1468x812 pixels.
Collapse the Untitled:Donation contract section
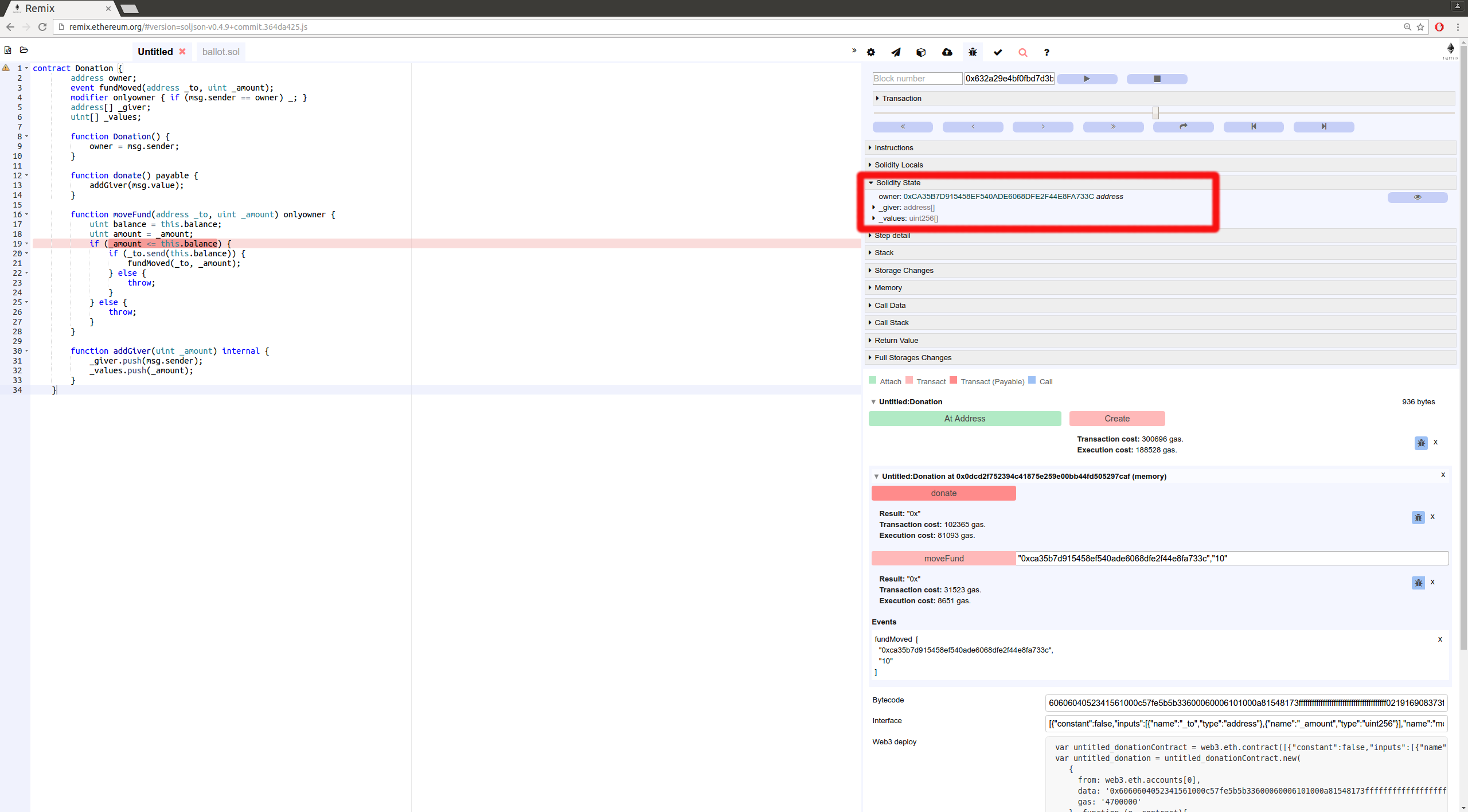tap(873, 402)
